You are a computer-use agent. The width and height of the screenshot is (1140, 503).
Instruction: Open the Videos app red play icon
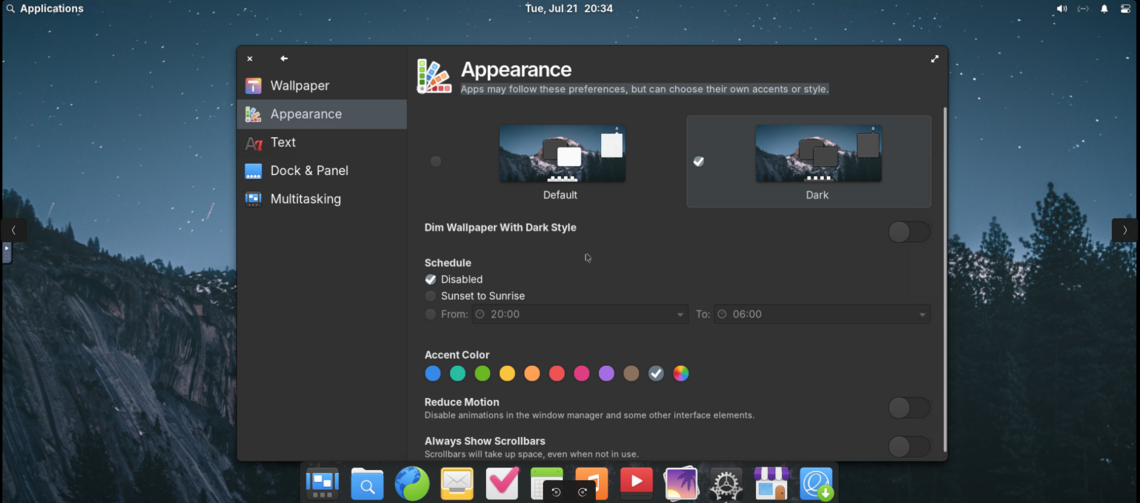click(636, 483)
